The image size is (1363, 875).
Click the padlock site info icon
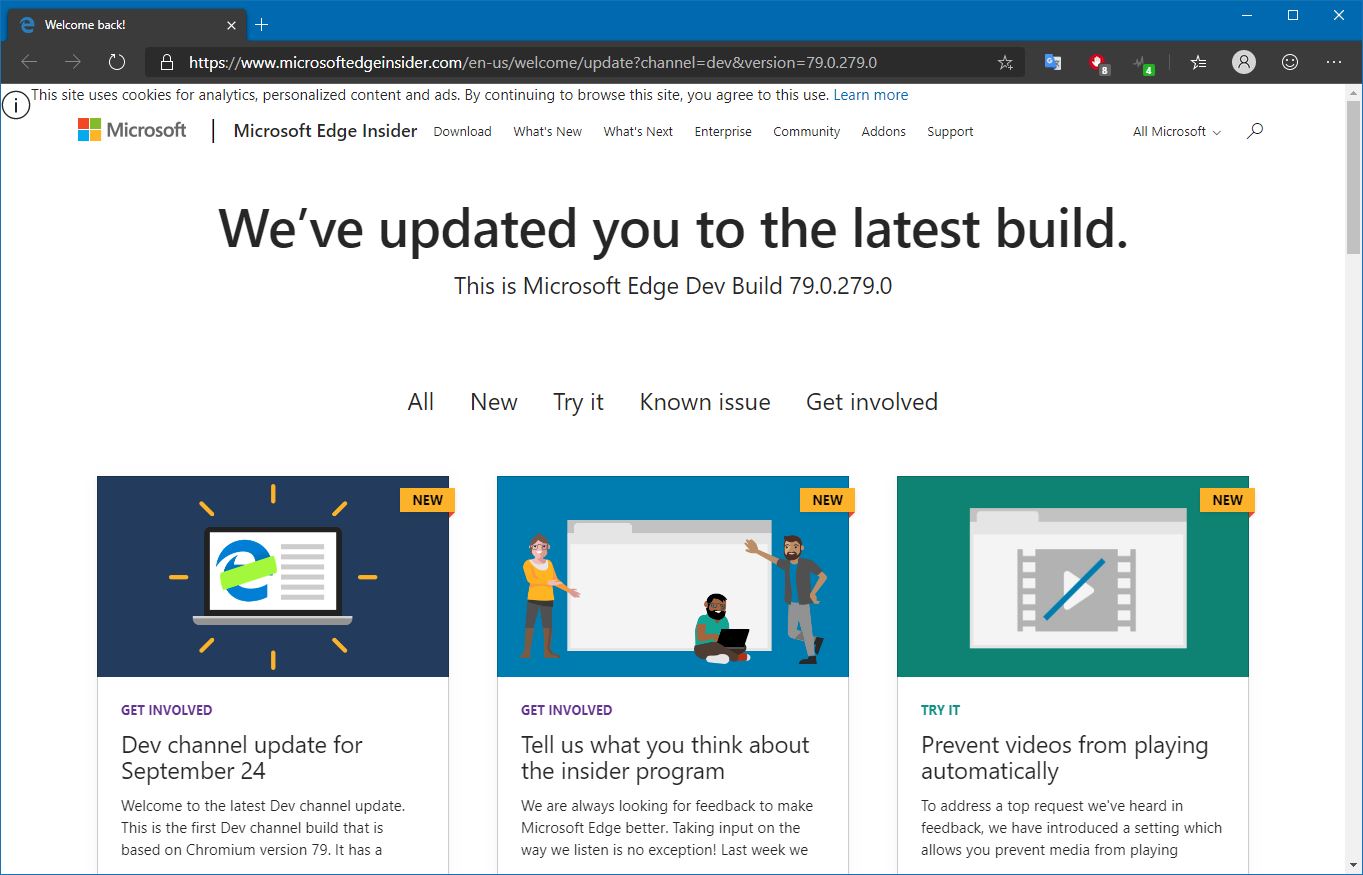(x=167, y=62)
